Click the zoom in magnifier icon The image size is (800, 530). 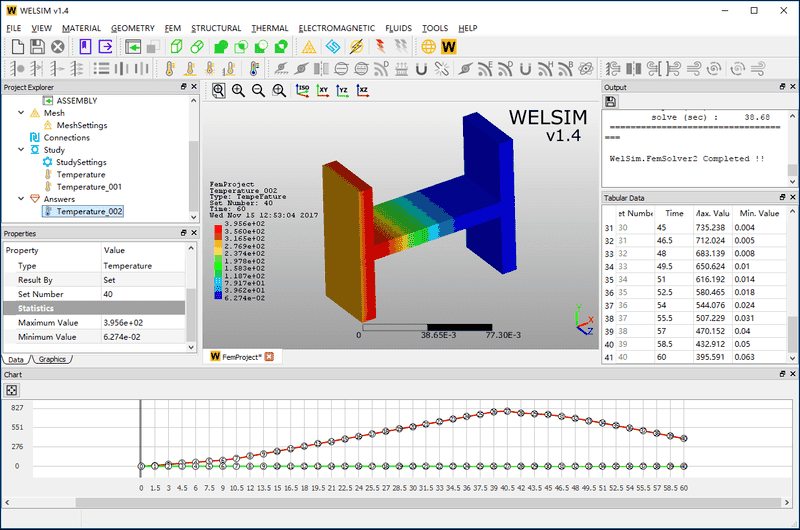click(239, 90)
